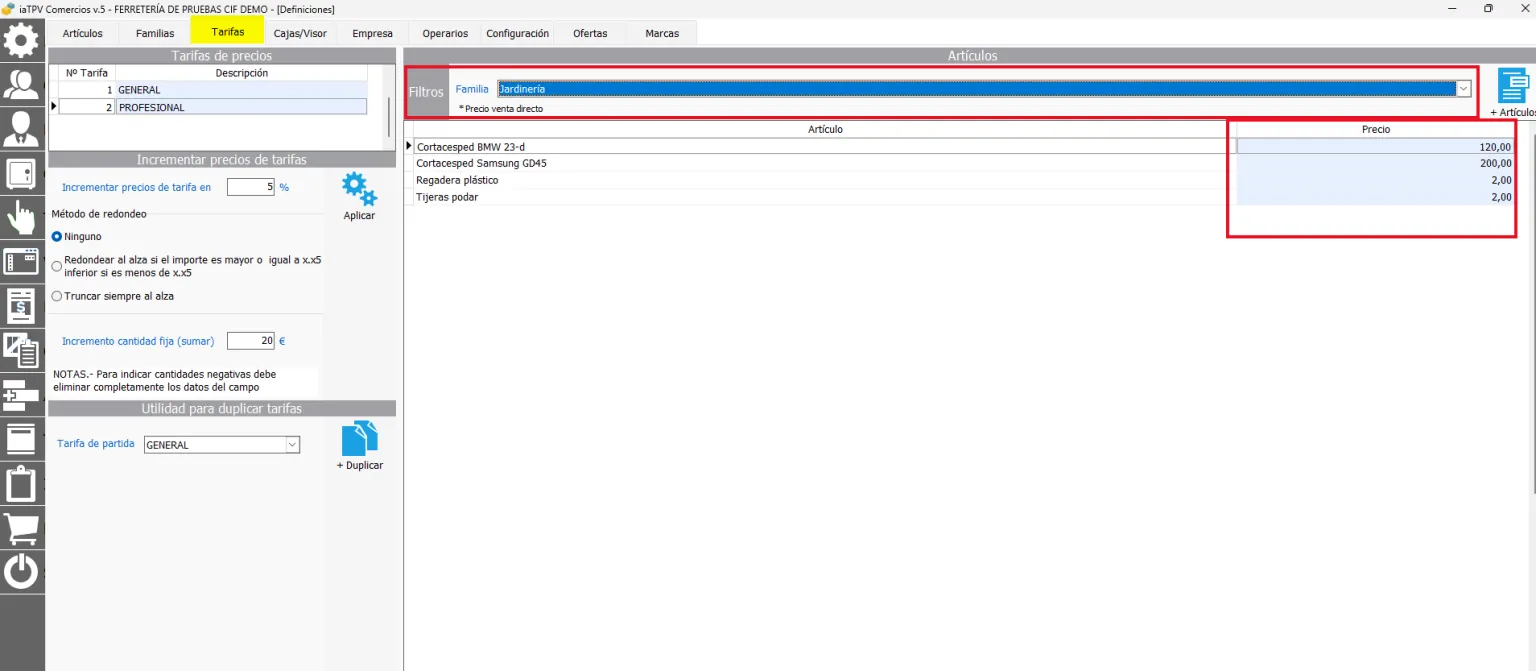1536x671 pixels.
Task: Click the Incrementar precios de tarifa en label
Action: pyautogui.click(x=136, y=187)
